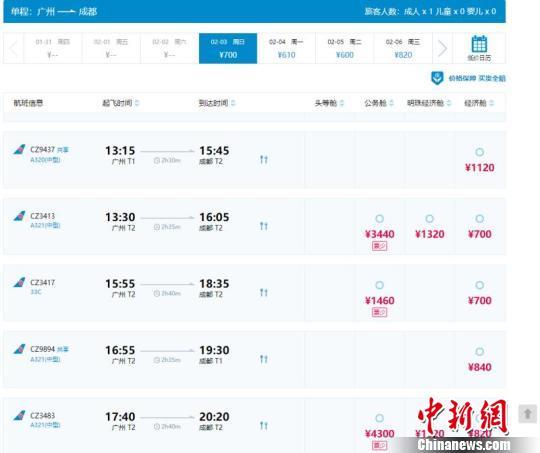Select the ¥700 economy fare for CZ3413

point(479,219)
